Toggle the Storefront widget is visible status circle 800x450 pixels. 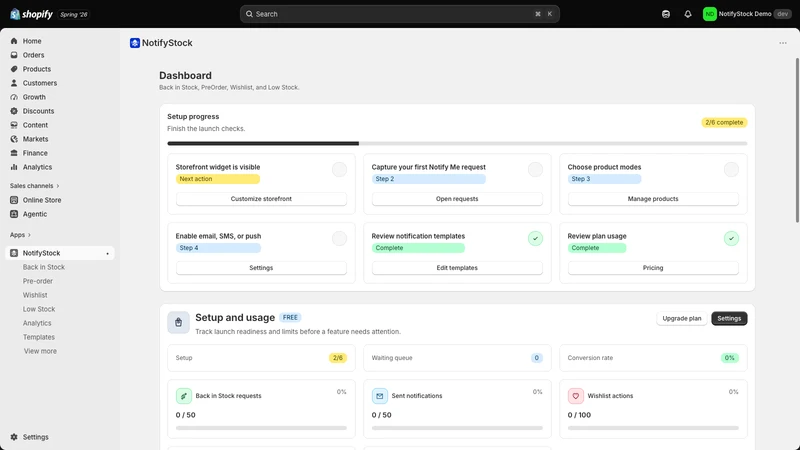339,169
